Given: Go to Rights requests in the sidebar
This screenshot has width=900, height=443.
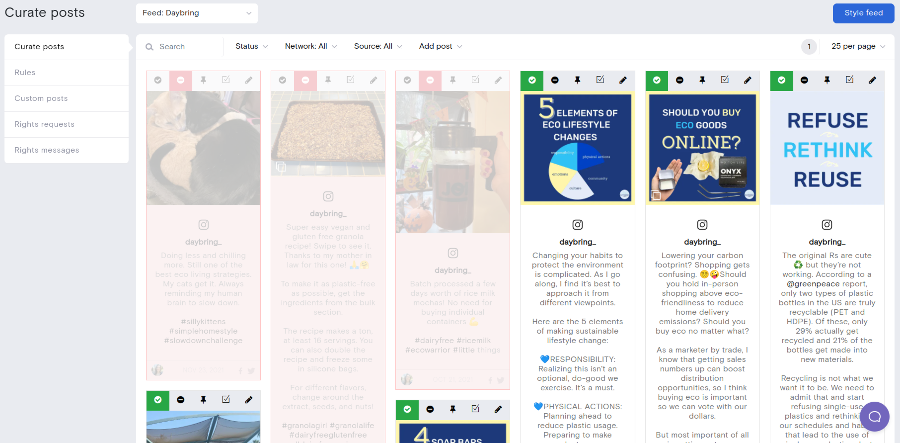Looking at the screenshot, I should click(x=45, y=124).
